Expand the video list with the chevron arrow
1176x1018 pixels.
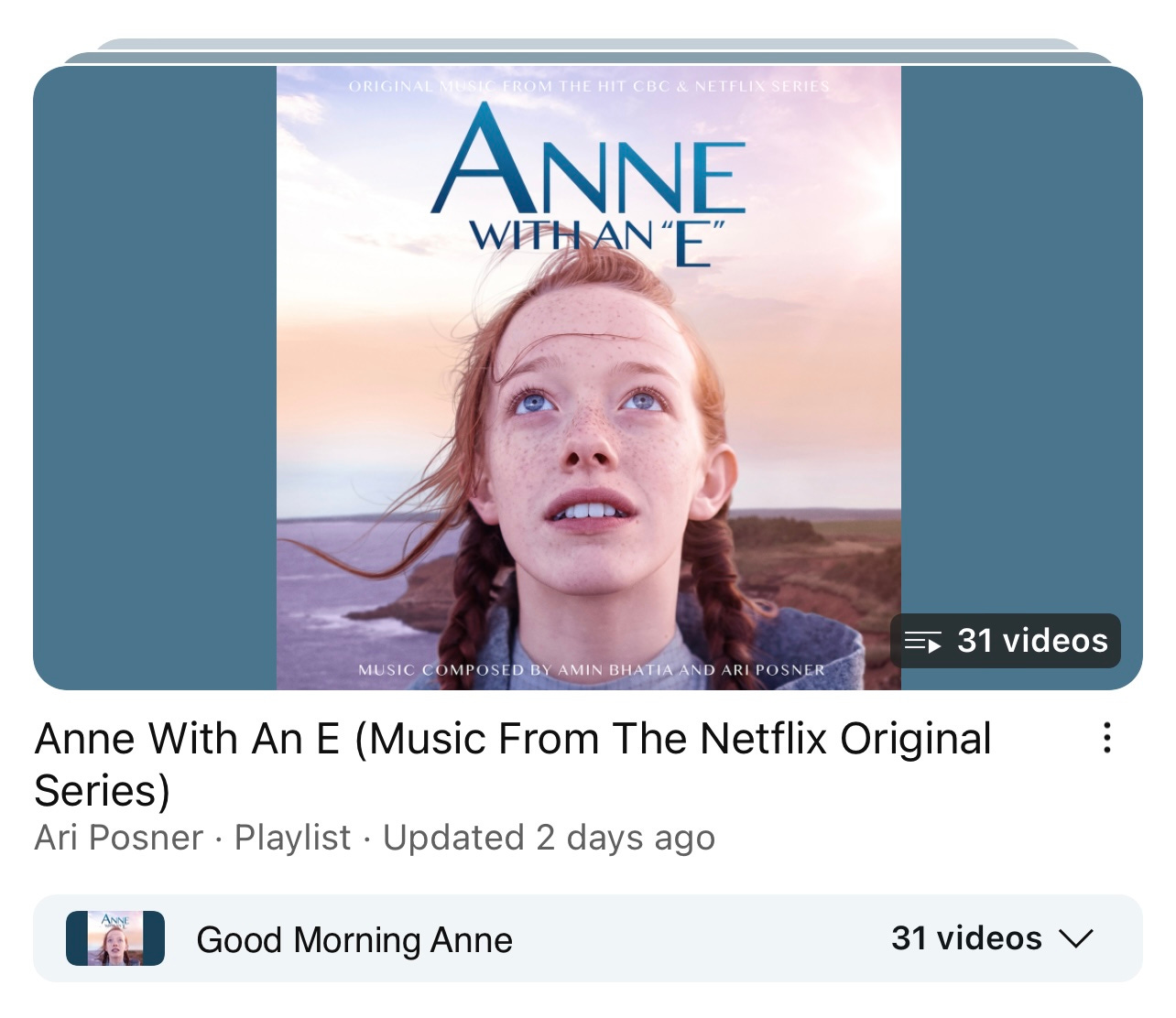tap(1076, 938)
